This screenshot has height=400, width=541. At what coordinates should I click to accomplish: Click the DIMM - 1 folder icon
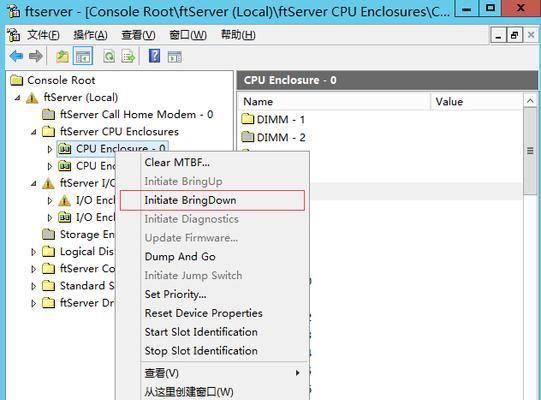pos(247,119)
